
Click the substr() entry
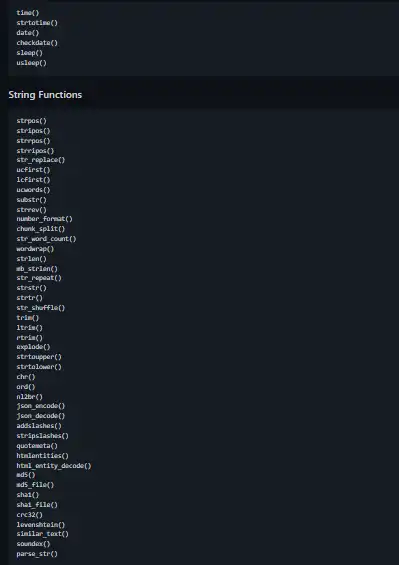pos(31,200)
